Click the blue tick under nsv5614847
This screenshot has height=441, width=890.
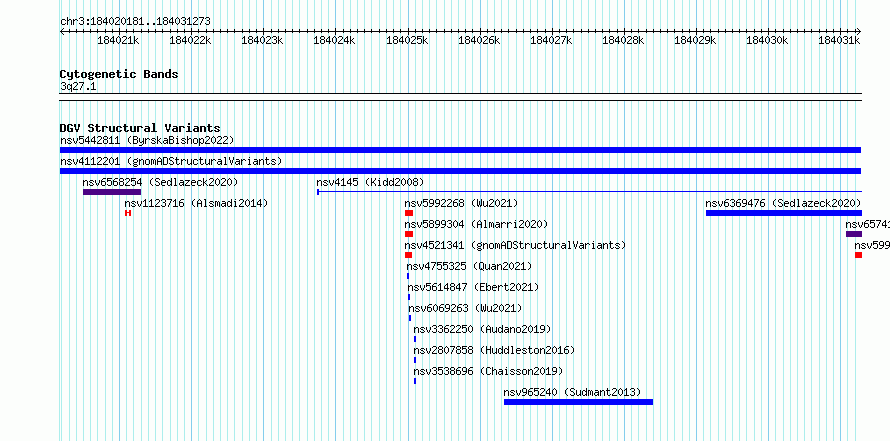(409, 297)
